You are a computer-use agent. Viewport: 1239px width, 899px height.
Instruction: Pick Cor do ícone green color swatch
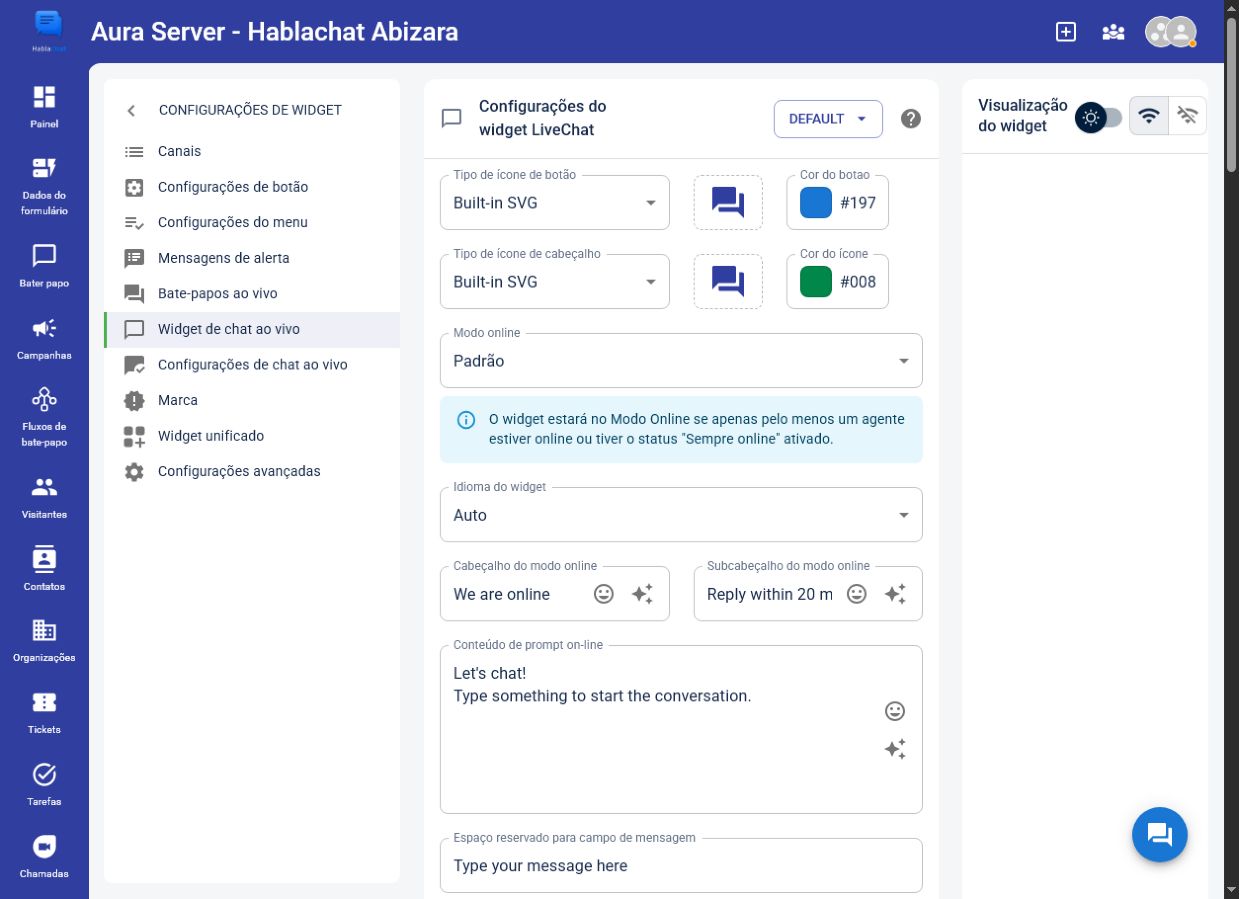pyautogui.click(x=816, y=282)
